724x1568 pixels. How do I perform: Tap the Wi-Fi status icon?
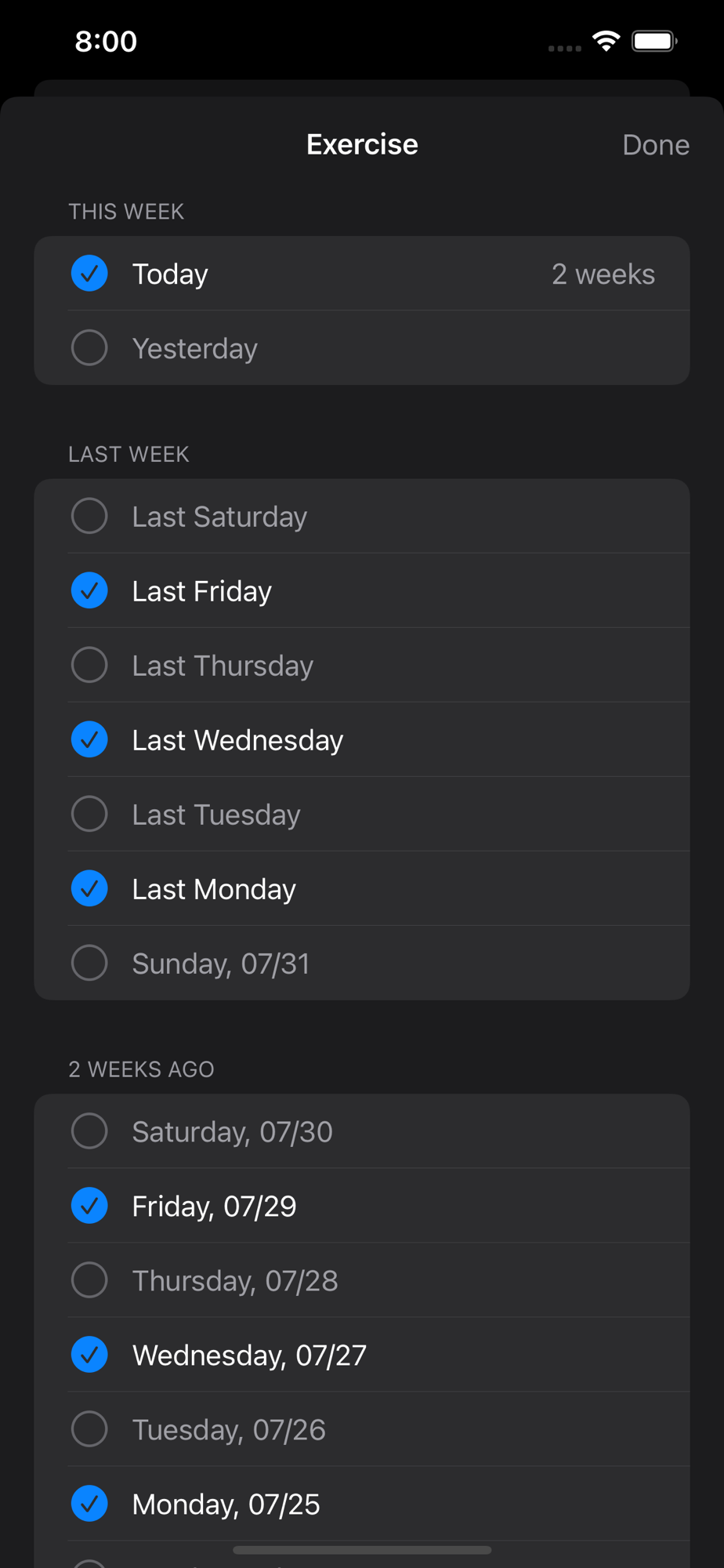(x=606, y=41)
